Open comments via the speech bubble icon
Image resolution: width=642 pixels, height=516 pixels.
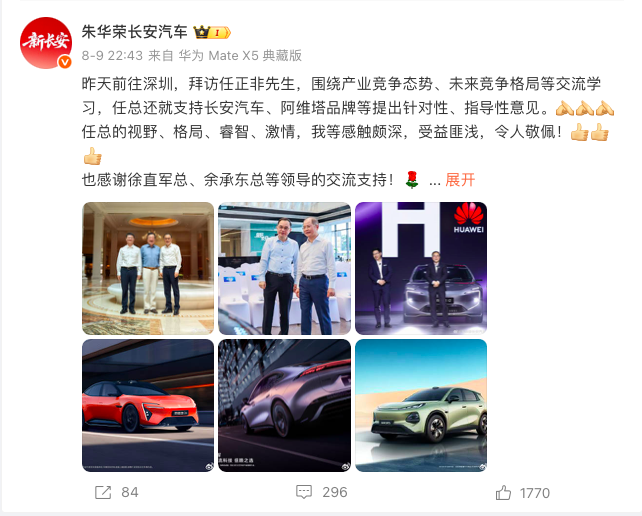[304, 492]
